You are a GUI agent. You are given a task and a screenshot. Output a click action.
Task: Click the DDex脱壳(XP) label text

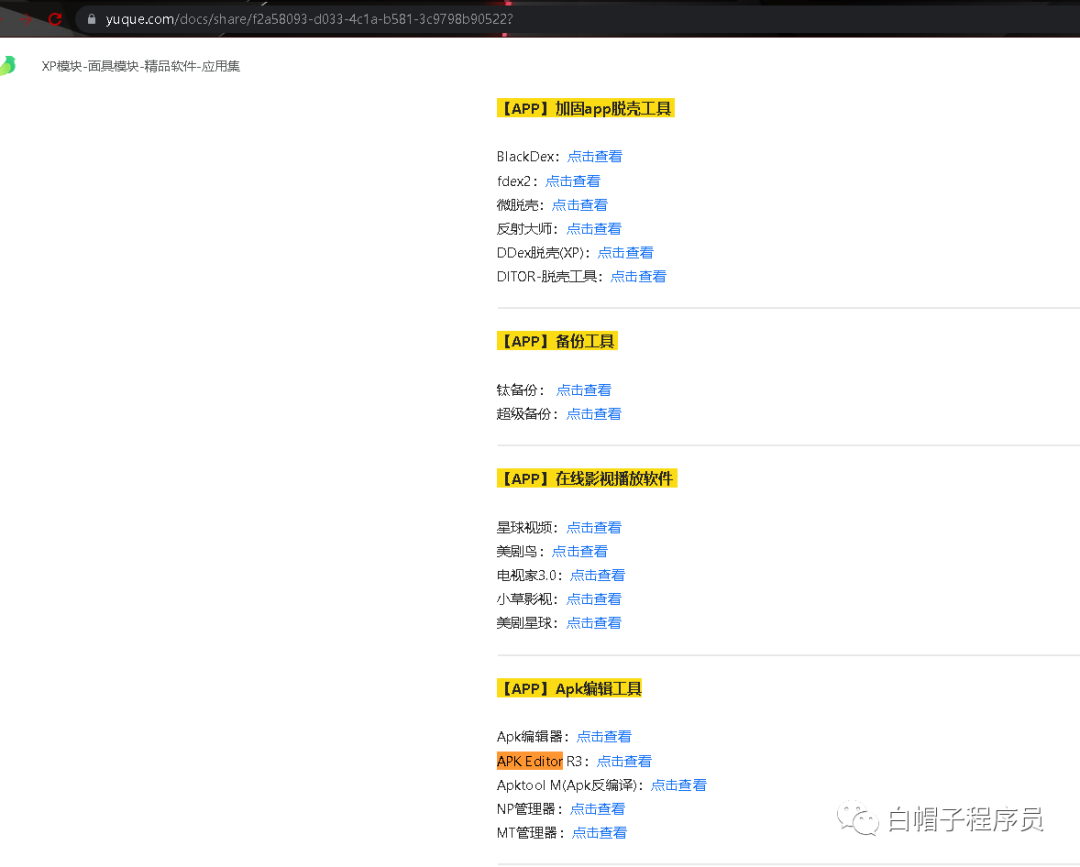(541, 253)
